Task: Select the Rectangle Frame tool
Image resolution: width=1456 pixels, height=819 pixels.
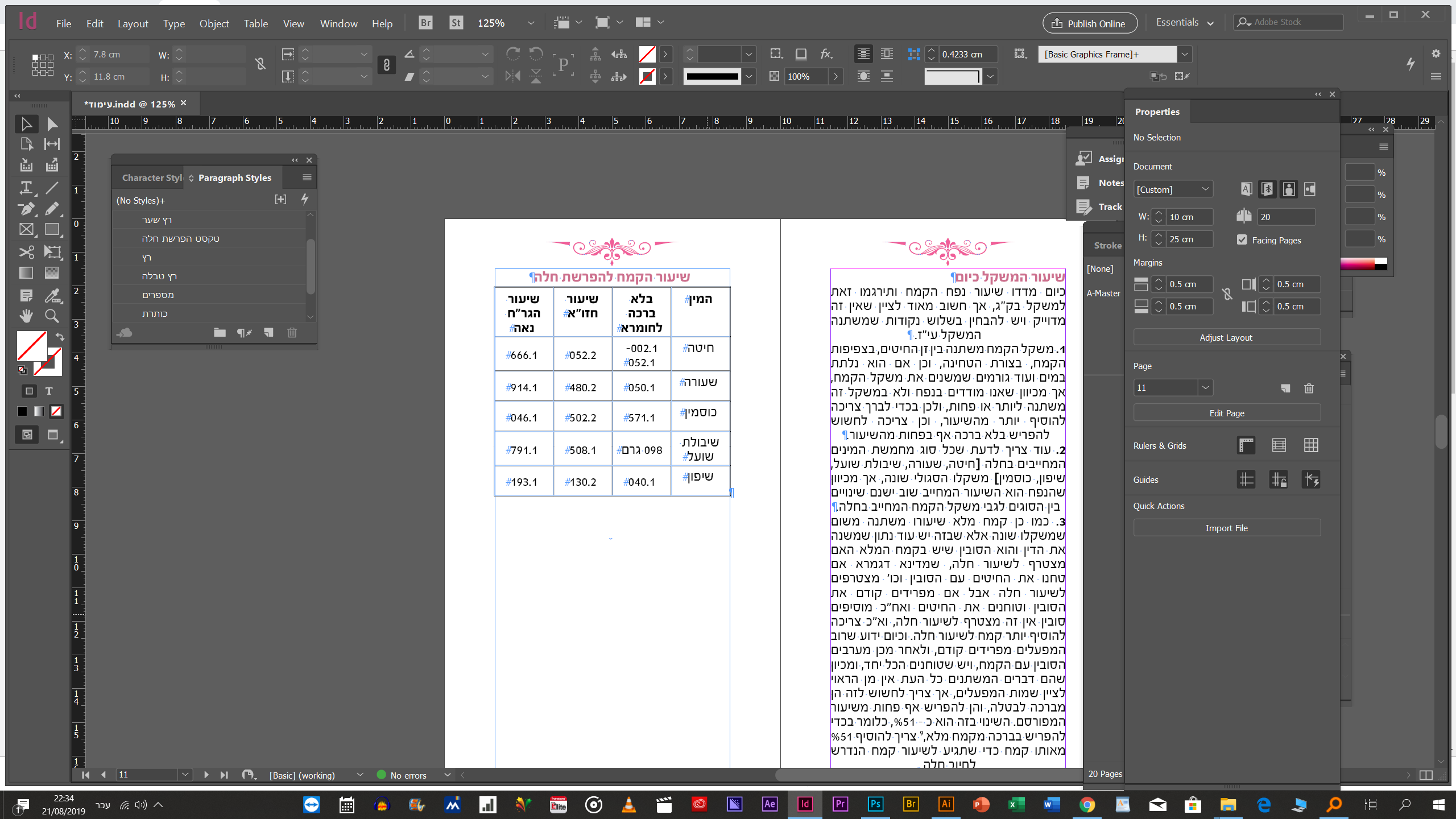Action: (x=26, y=230)
